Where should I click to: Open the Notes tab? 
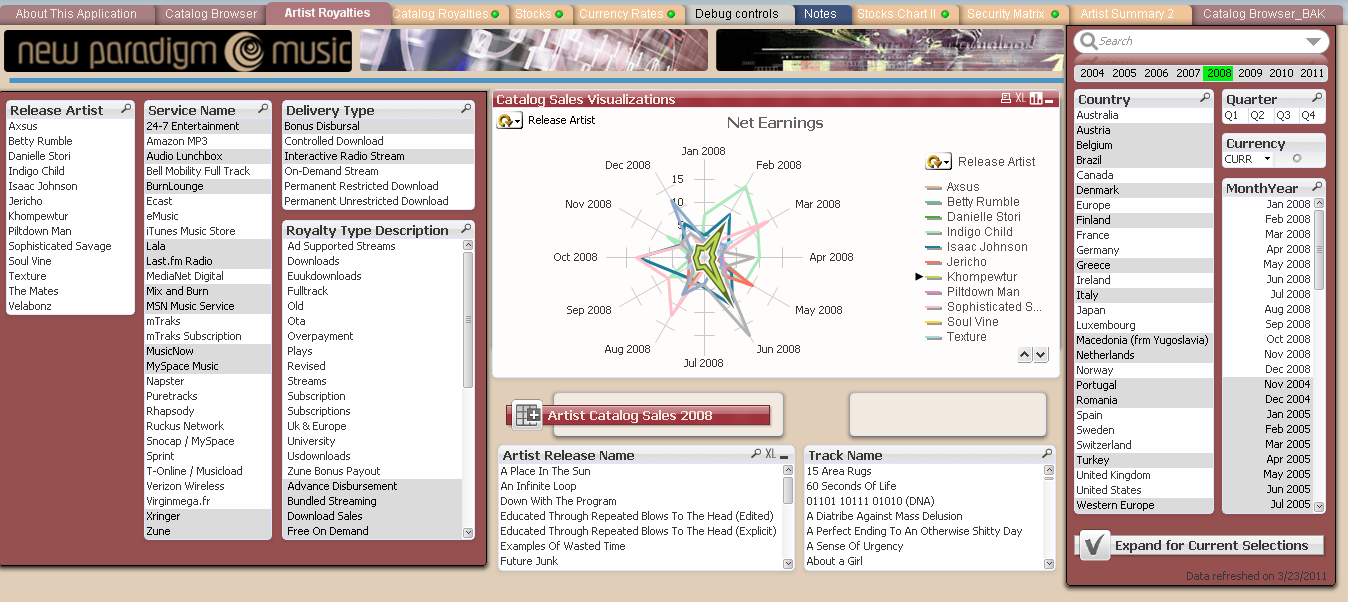click(x=820, y=14)
